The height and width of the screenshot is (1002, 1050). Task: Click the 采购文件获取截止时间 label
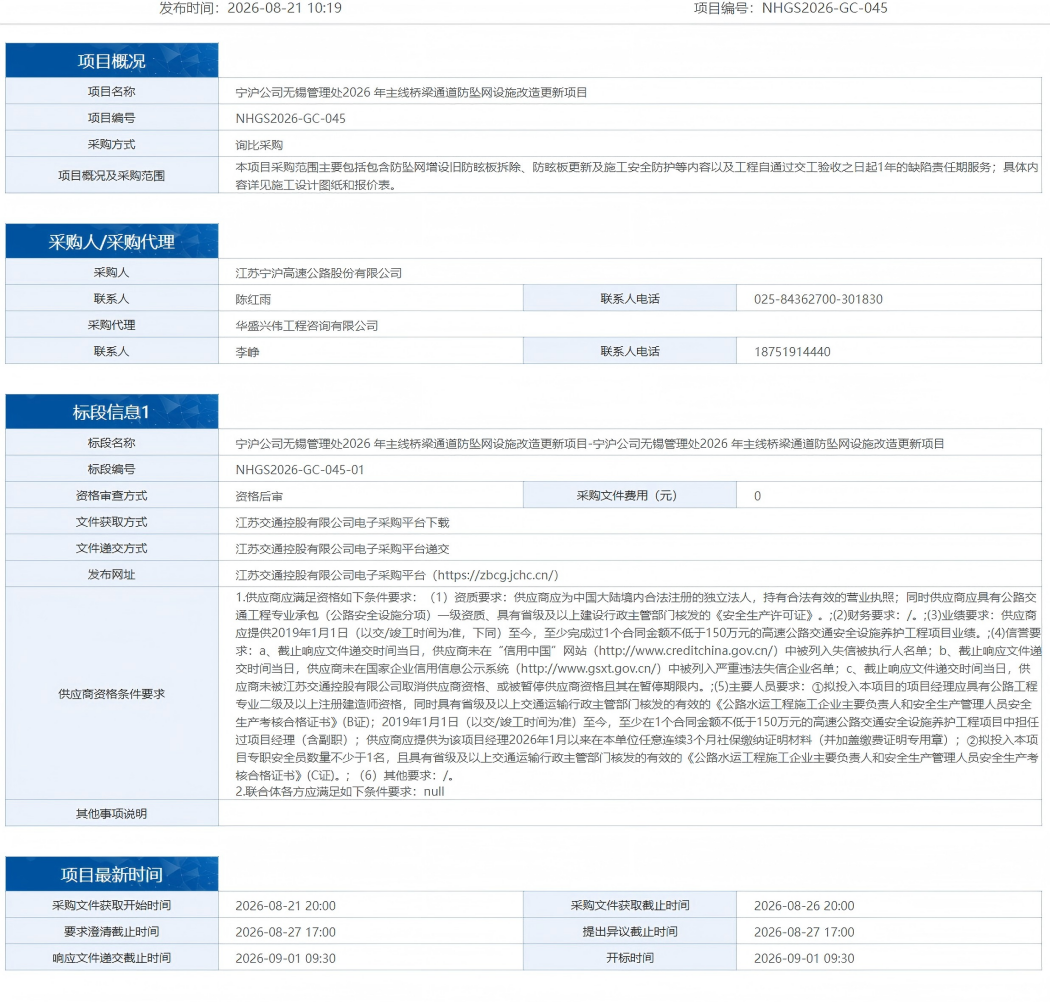(x=629, y=905)
